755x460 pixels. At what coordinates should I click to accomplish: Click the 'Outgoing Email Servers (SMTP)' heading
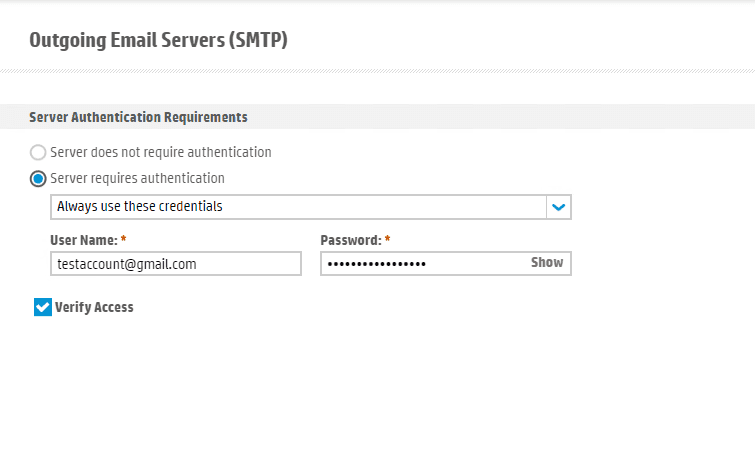click(x=159, y=40)
